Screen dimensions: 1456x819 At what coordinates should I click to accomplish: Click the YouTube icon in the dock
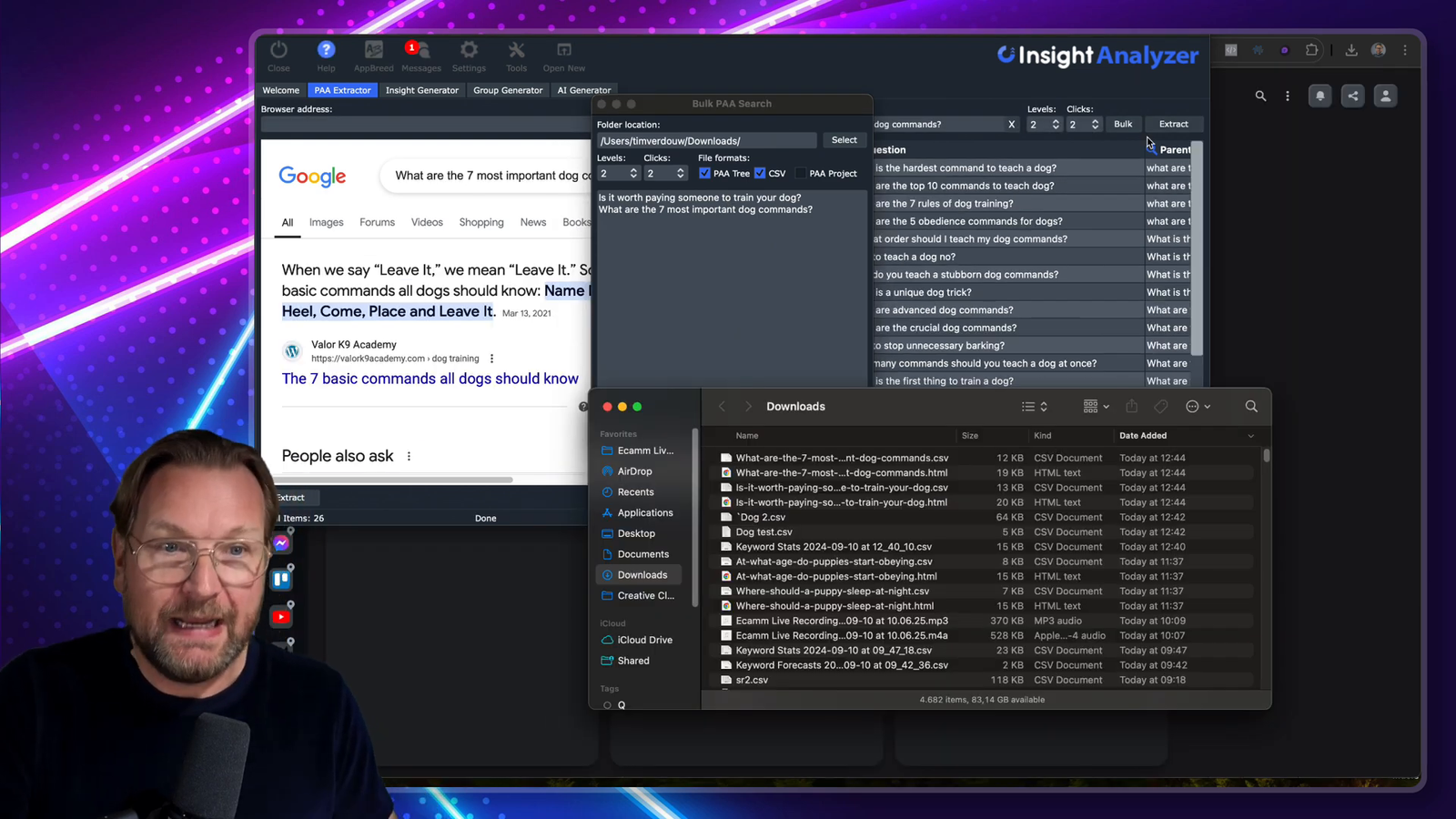[281, 617]
